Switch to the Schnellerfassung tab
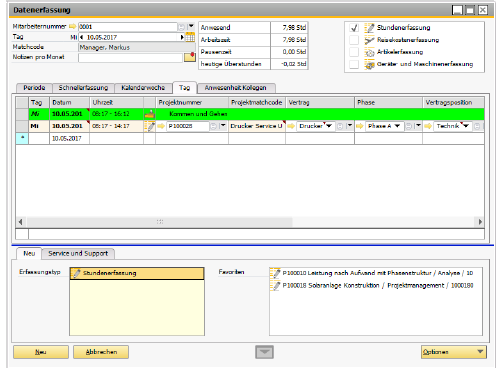The height and width of the screenshot is (368, 502). point(83,88)
